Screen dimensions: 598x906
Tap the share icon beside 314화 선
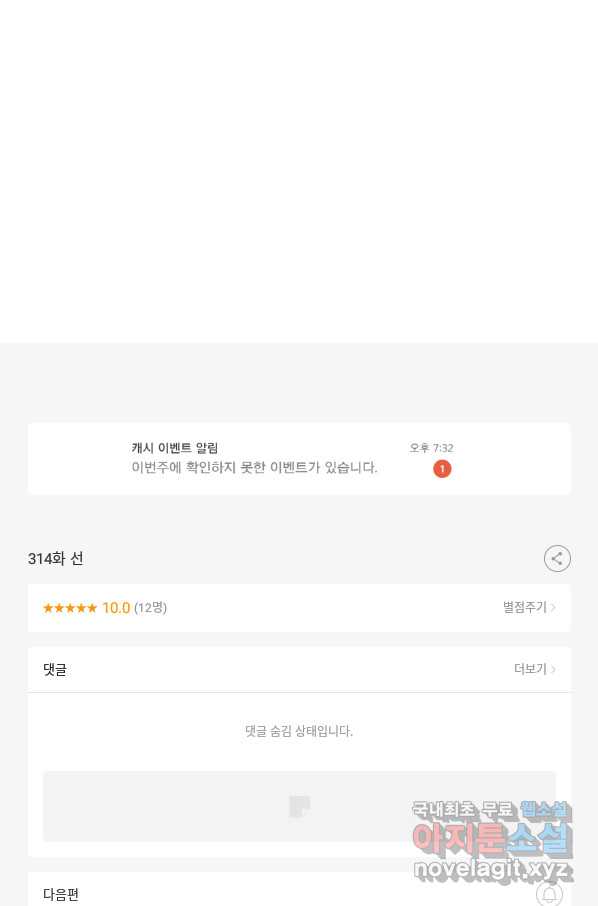tap(557, 559)
